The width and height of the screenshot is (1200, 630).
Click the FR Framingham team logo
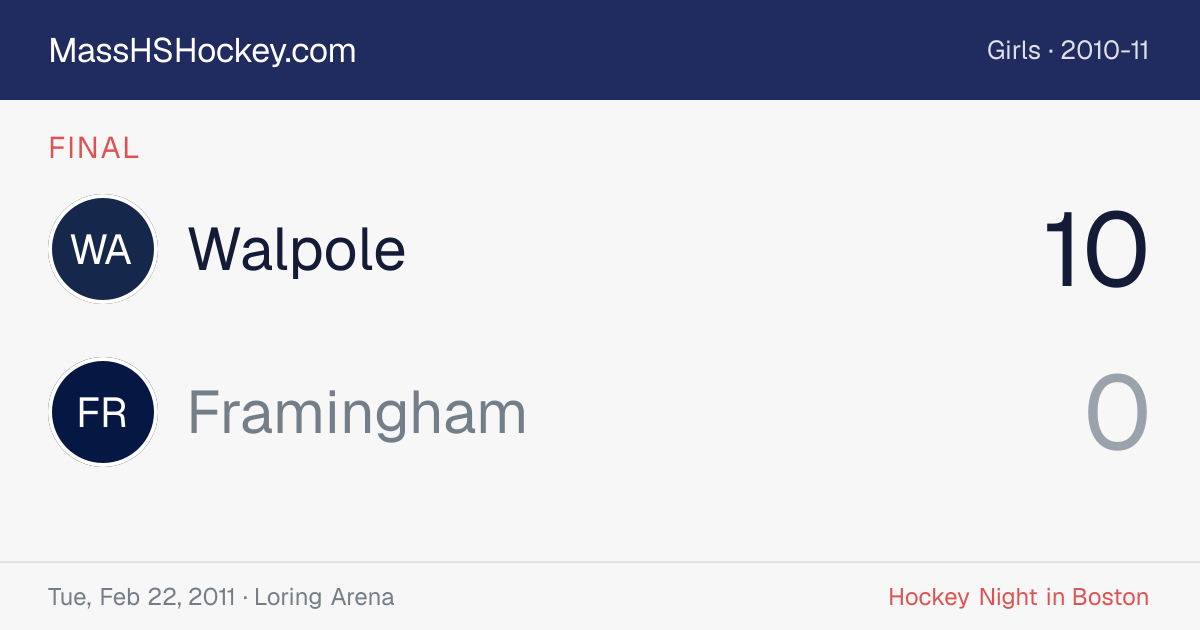click(x=103, y=412)
